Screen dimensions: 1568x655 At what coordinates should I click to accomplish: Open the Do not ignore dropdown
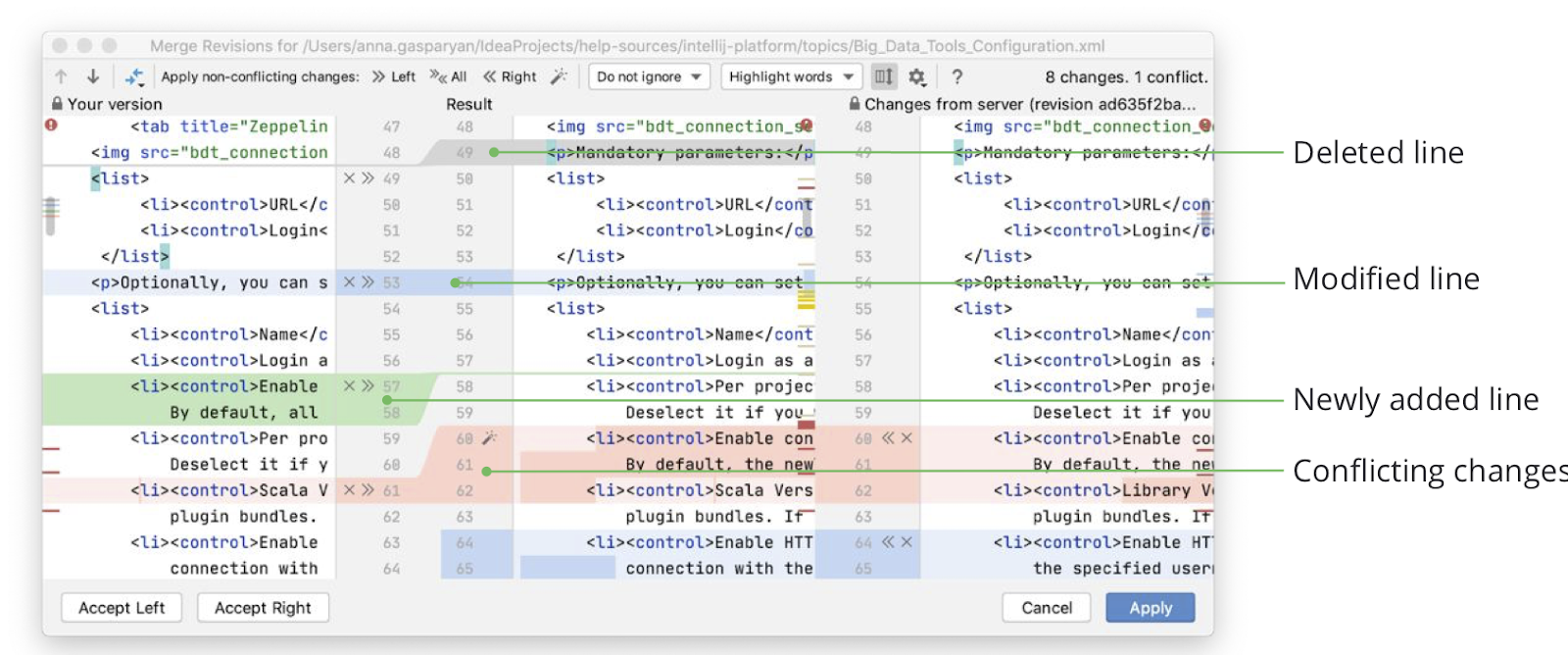(649, 76)
